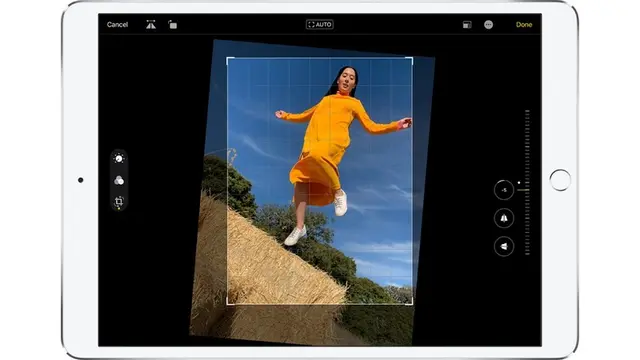Flip the photo horizontally
This screenshot has width=640, height=360.
click(151, 24)
